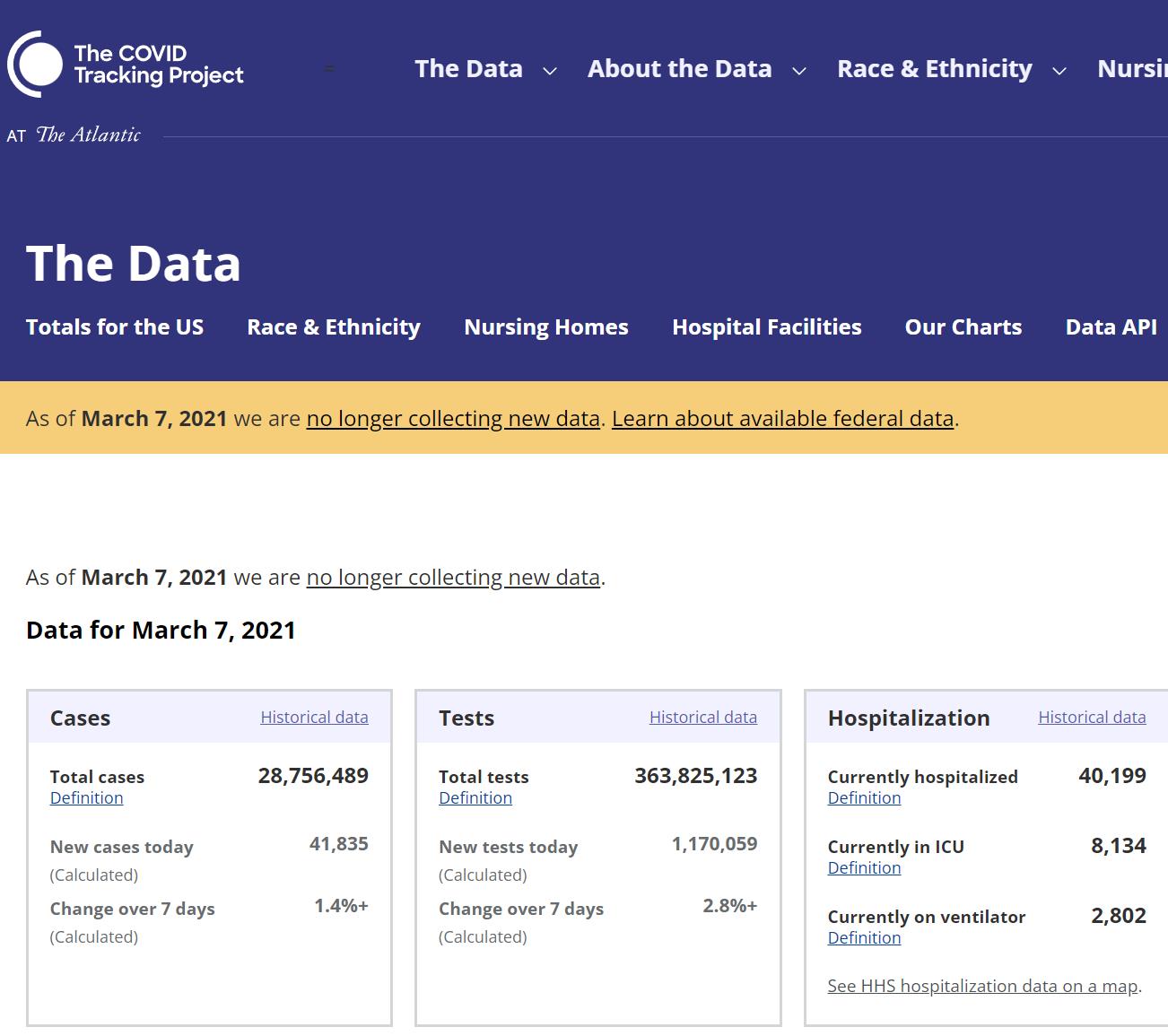
Task: Open 'no longer collecting new data' banner link
Action: (453, 419)
